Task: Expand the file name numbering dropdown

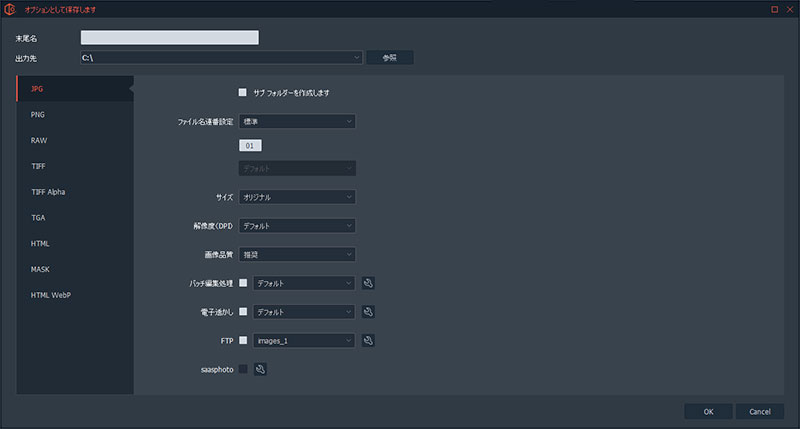Action: [x=297, y=121]
